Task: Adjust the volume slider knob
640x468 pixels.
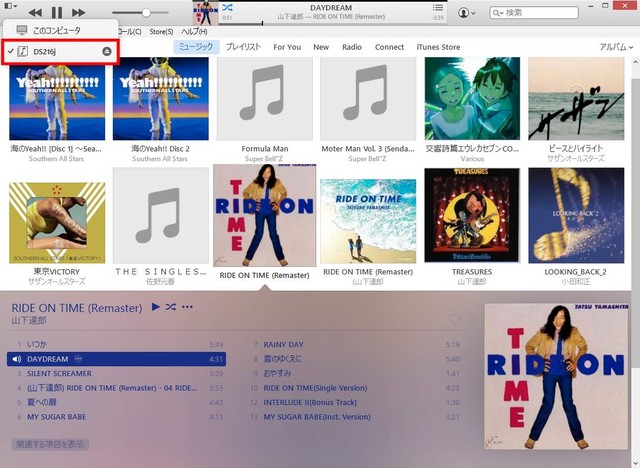Action: 146,13
